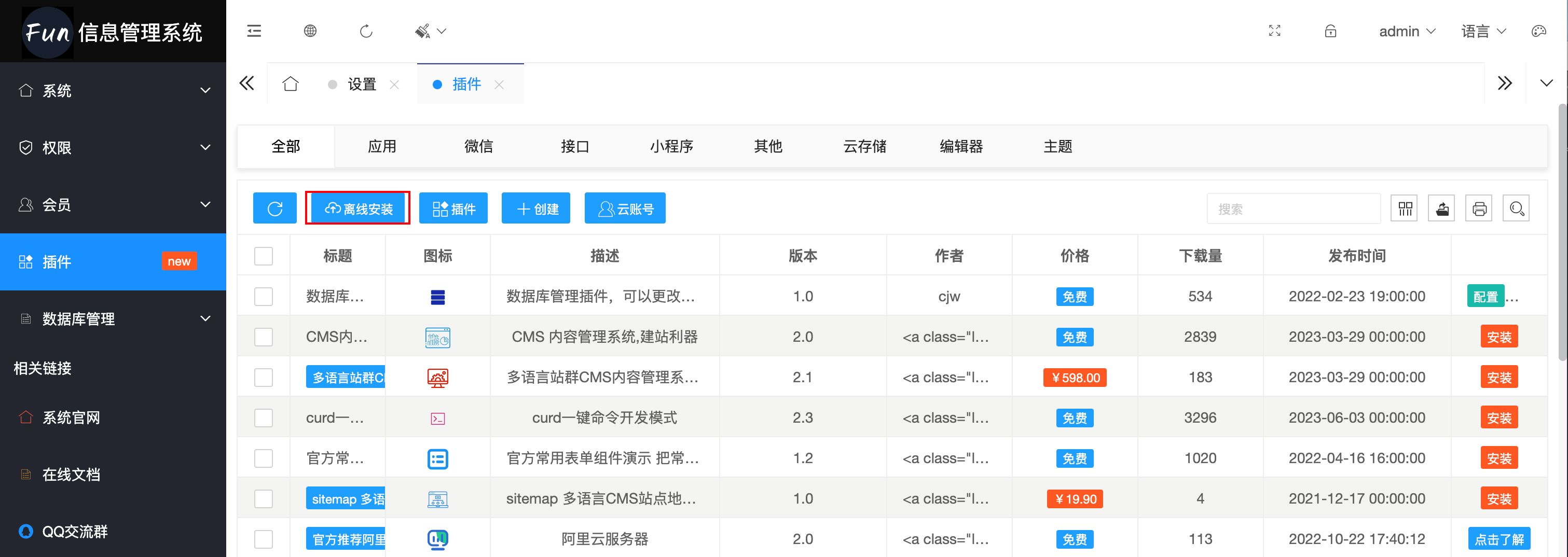Open the clear cache broom dropdown
The width and height of the screenshot is (1568, 557).
(x=430, y=31)
